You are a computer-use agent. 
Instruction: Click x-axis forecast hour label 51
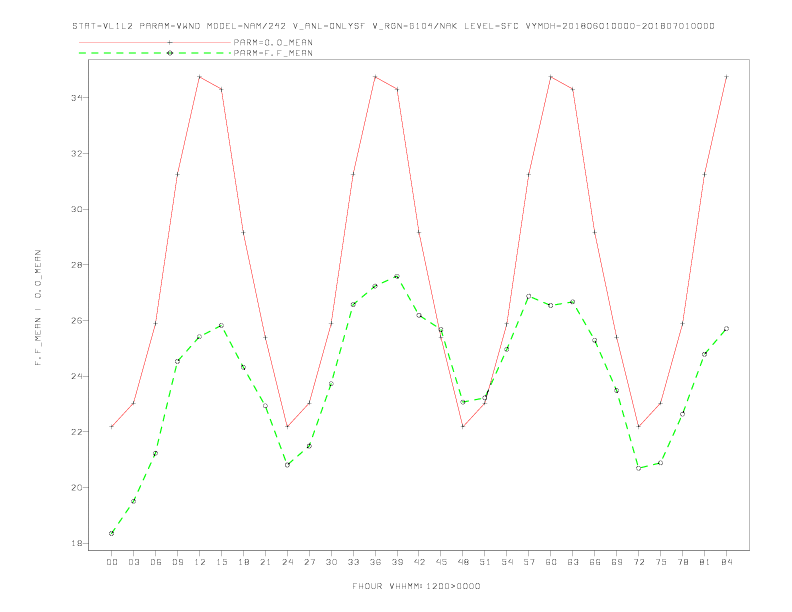coord(485,562)
